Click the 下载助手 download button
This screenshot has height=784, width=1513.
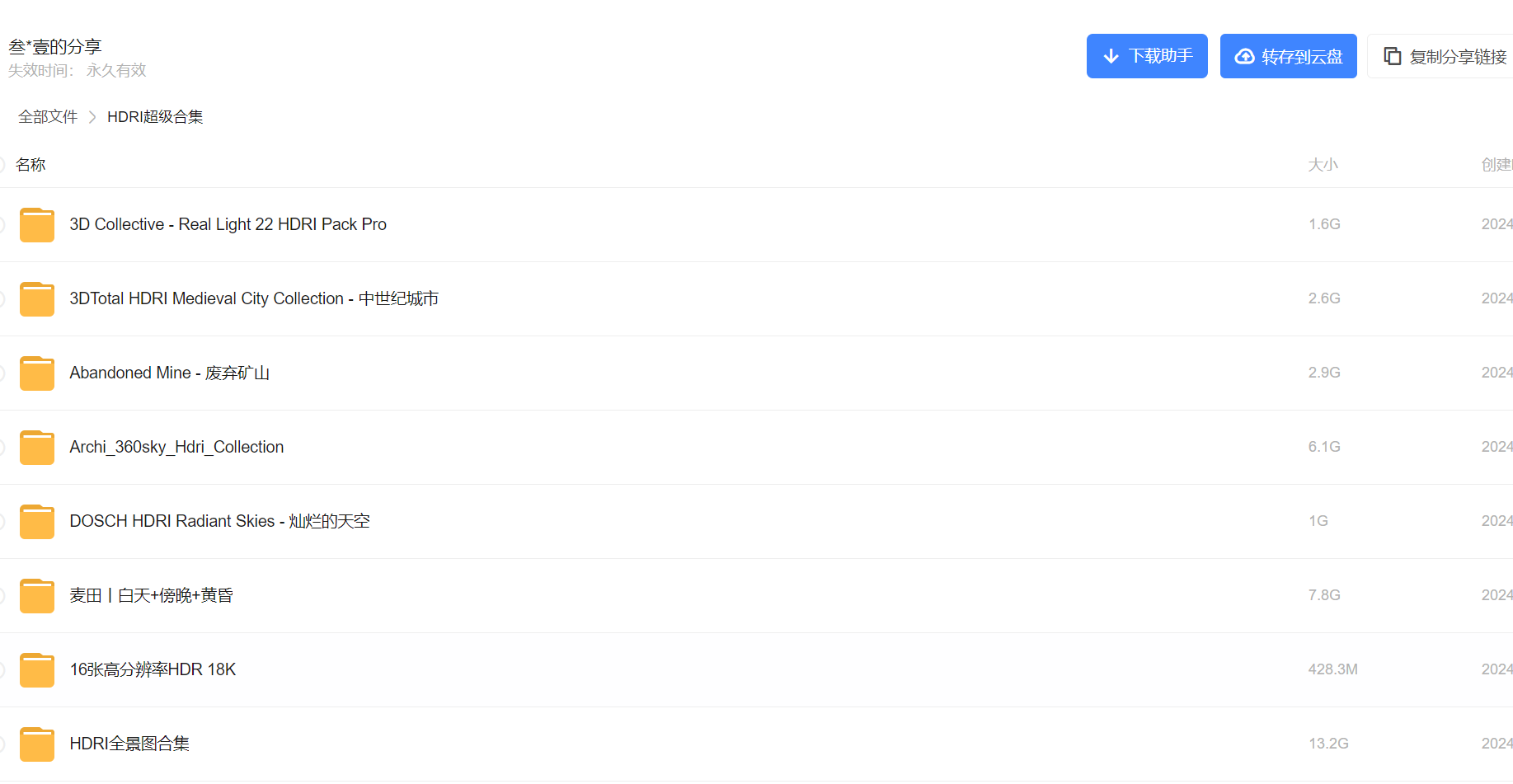point(1146,56)
